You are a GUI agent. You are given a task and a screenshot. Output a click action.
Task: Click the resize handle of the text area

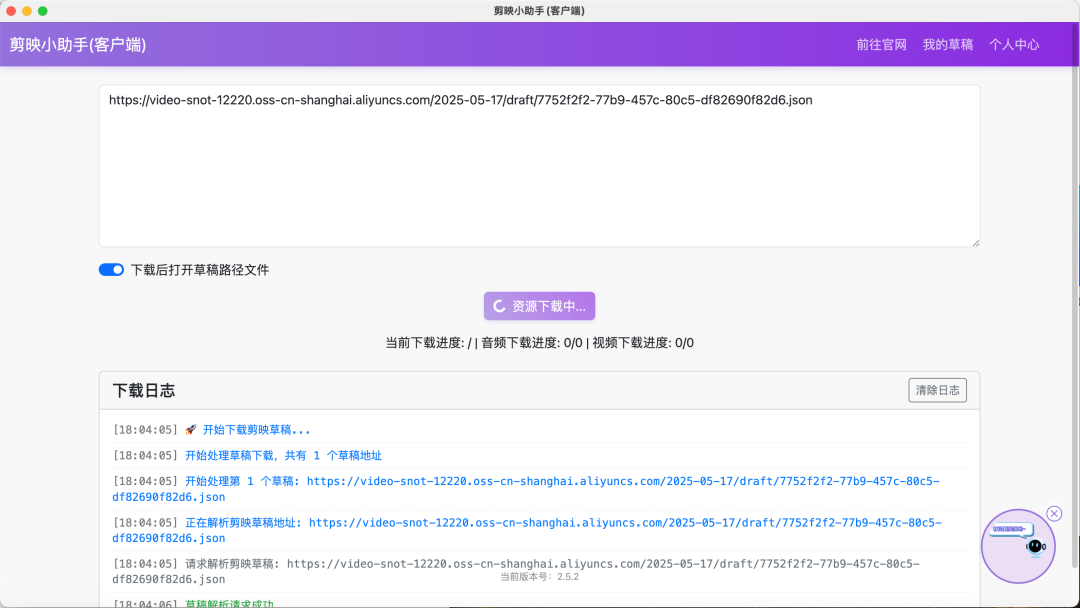click(x=975, y=242)
